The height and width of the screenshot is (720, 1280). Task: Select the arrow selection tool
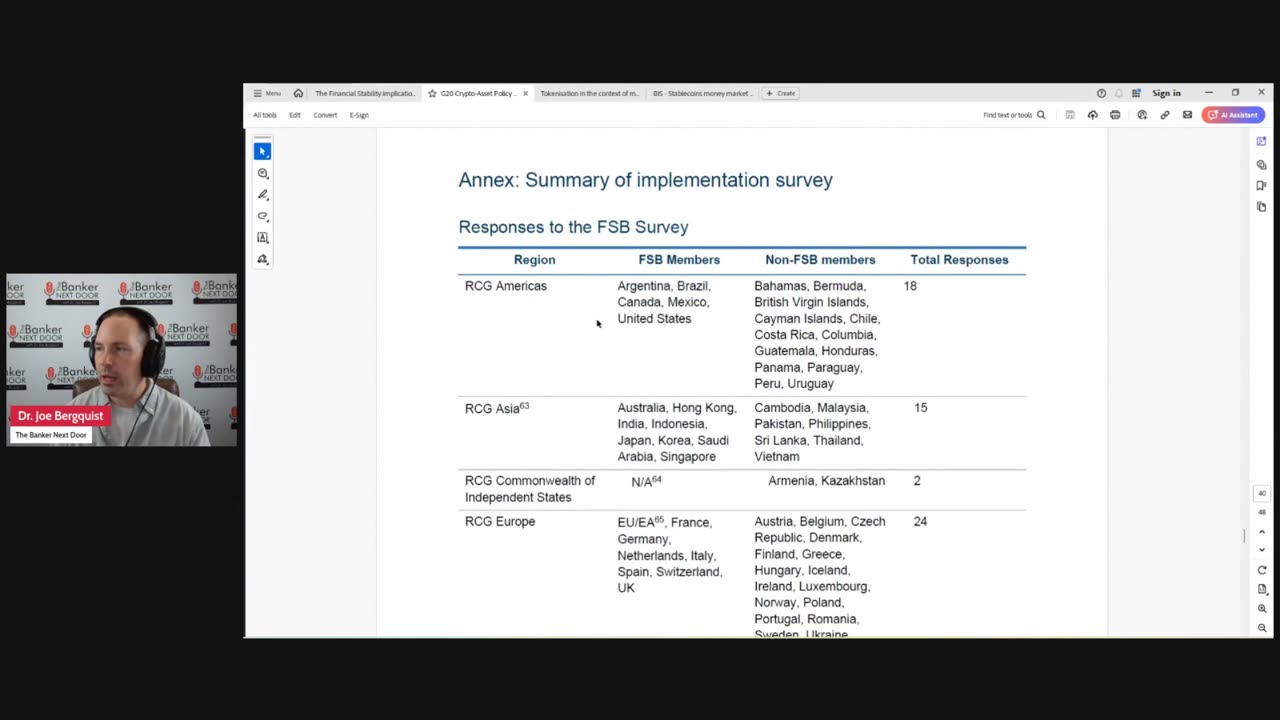262,151
